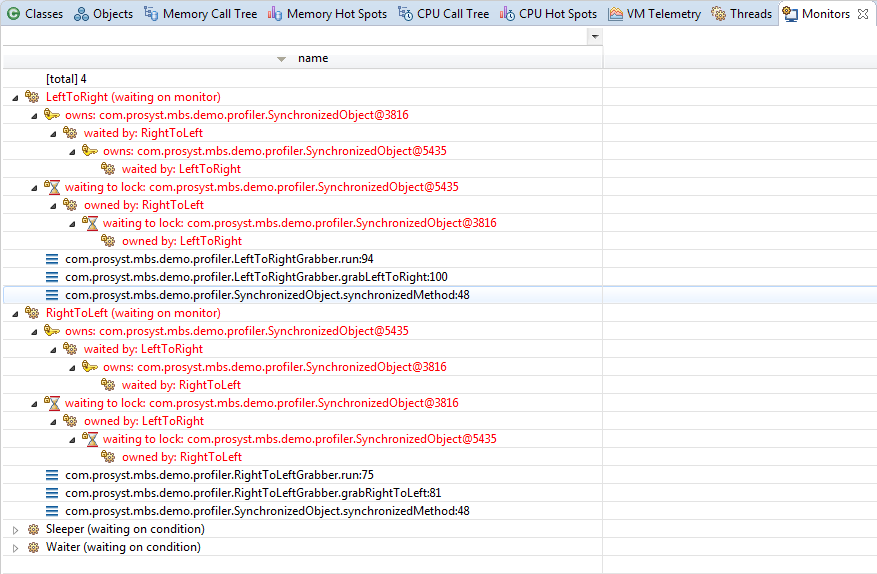The width and height of the screenshot is (877, 574).
Task: Click stack frame icon for LeftToRightGrabber.run:94
Action: [x=52, y=259]
